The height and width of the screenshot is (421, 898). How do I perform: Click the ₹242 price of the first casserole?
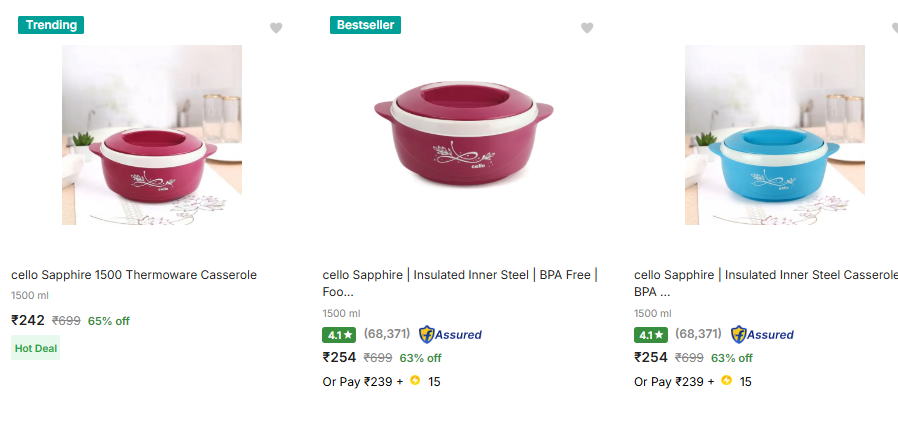[28, 321]
